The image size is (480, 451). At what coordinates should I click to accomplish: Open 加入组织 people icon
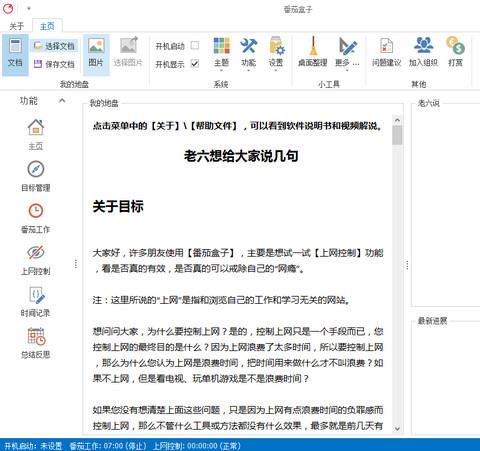click(x=423, y=52)
